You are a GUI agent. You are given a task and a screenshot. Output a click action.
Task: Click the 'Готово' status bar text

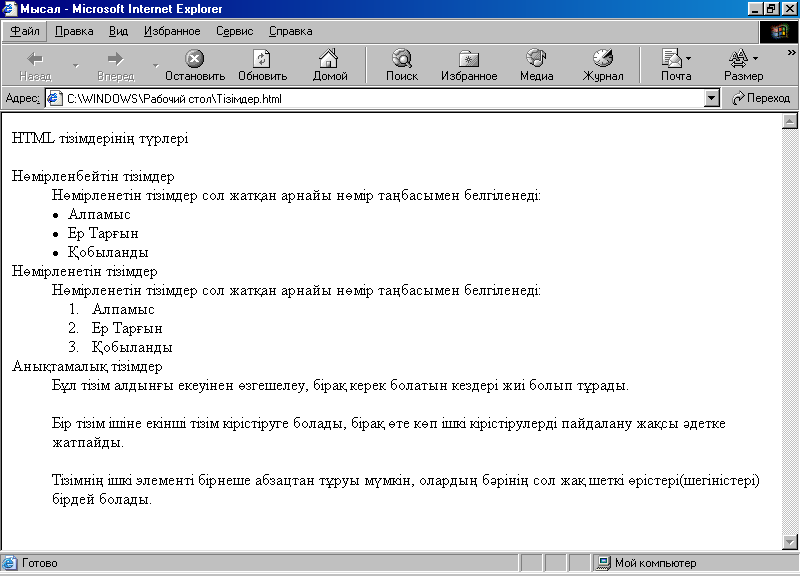pos(40,563)
